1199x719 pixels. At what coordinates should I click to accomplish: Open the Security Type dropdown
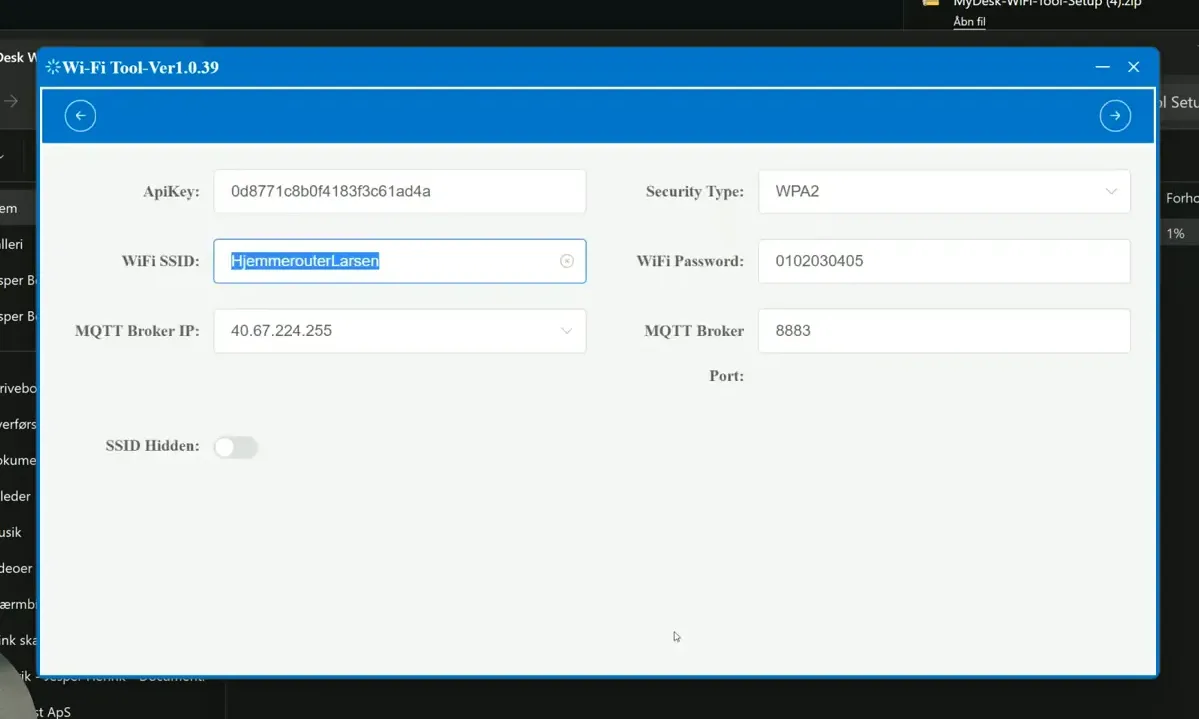point(944,191)
